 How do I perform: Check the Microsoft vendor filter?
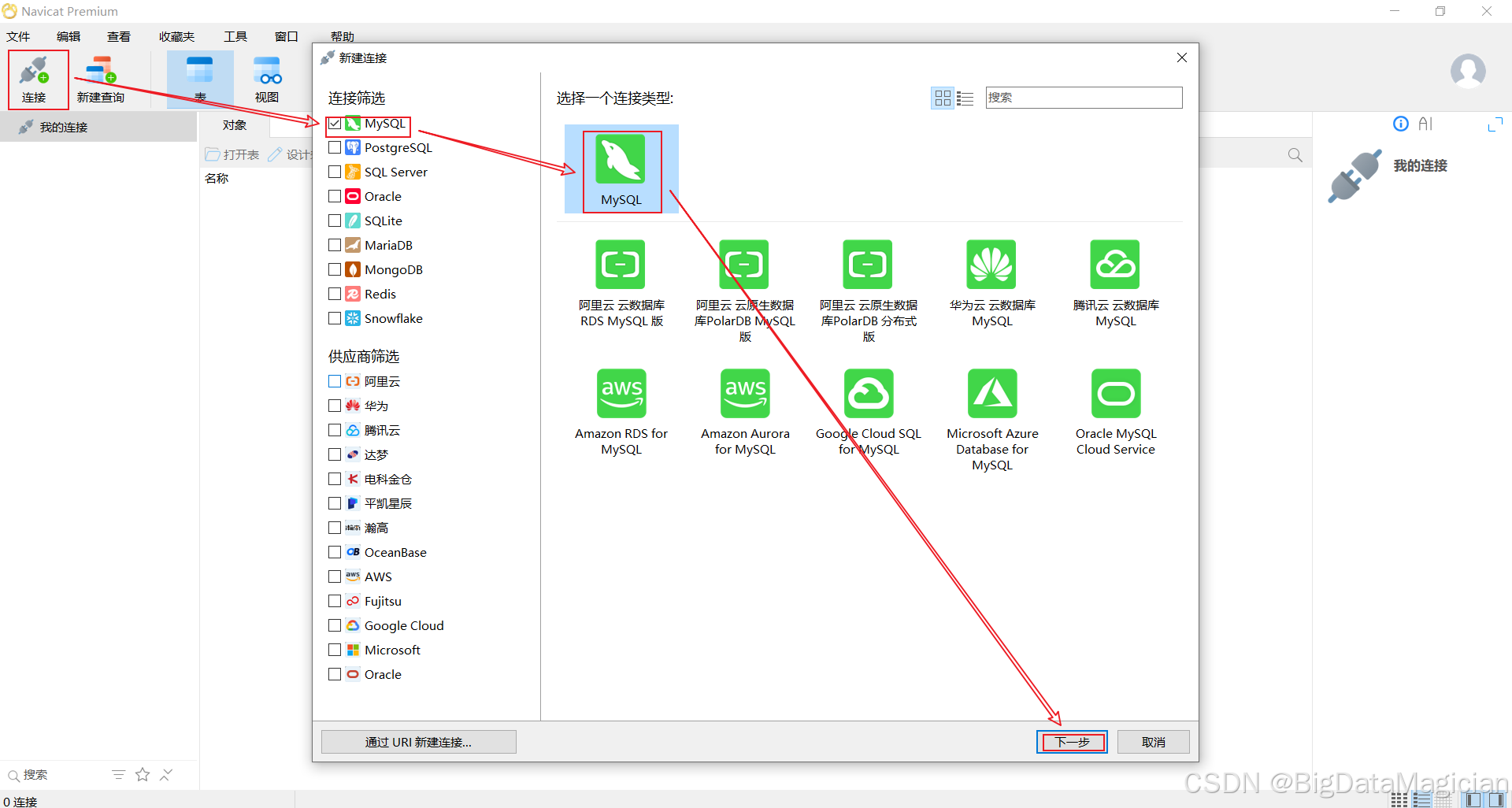click(x=335, y=650)
